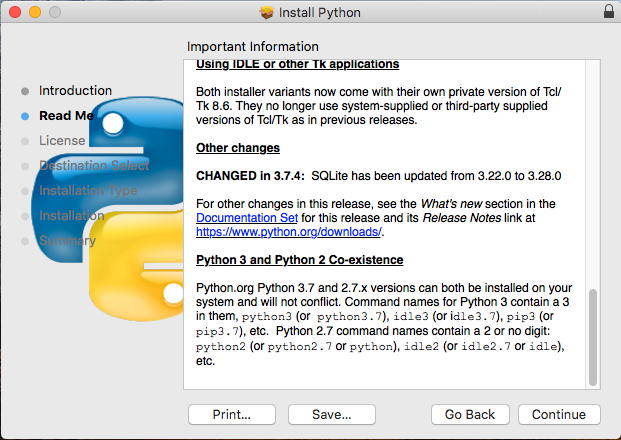Click the Summary step label
This screenshot has width=621, height=440.
tap(67, 240)
